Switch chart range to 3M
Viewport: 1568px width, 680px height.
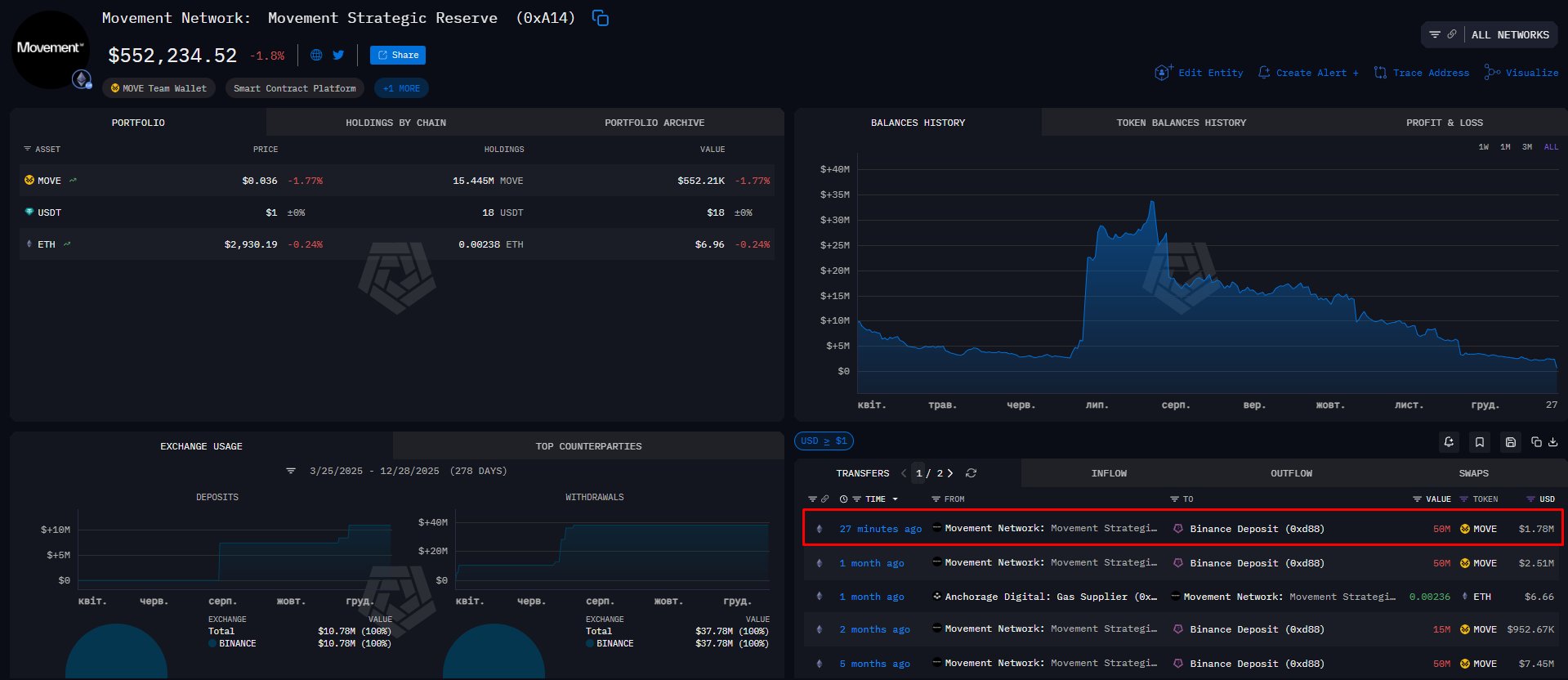click(1527, 147)
